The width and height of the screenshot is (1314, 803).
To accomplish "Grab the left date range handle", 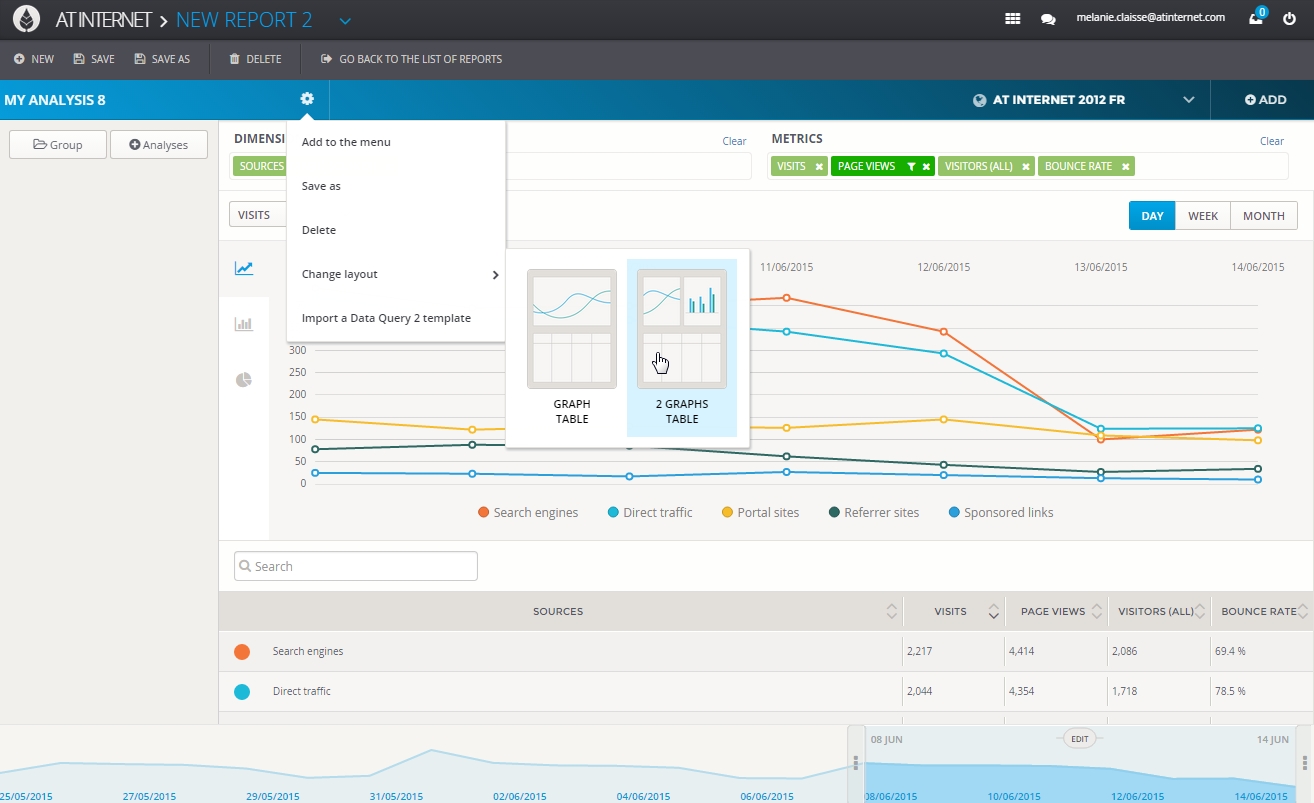I will 856,763.
